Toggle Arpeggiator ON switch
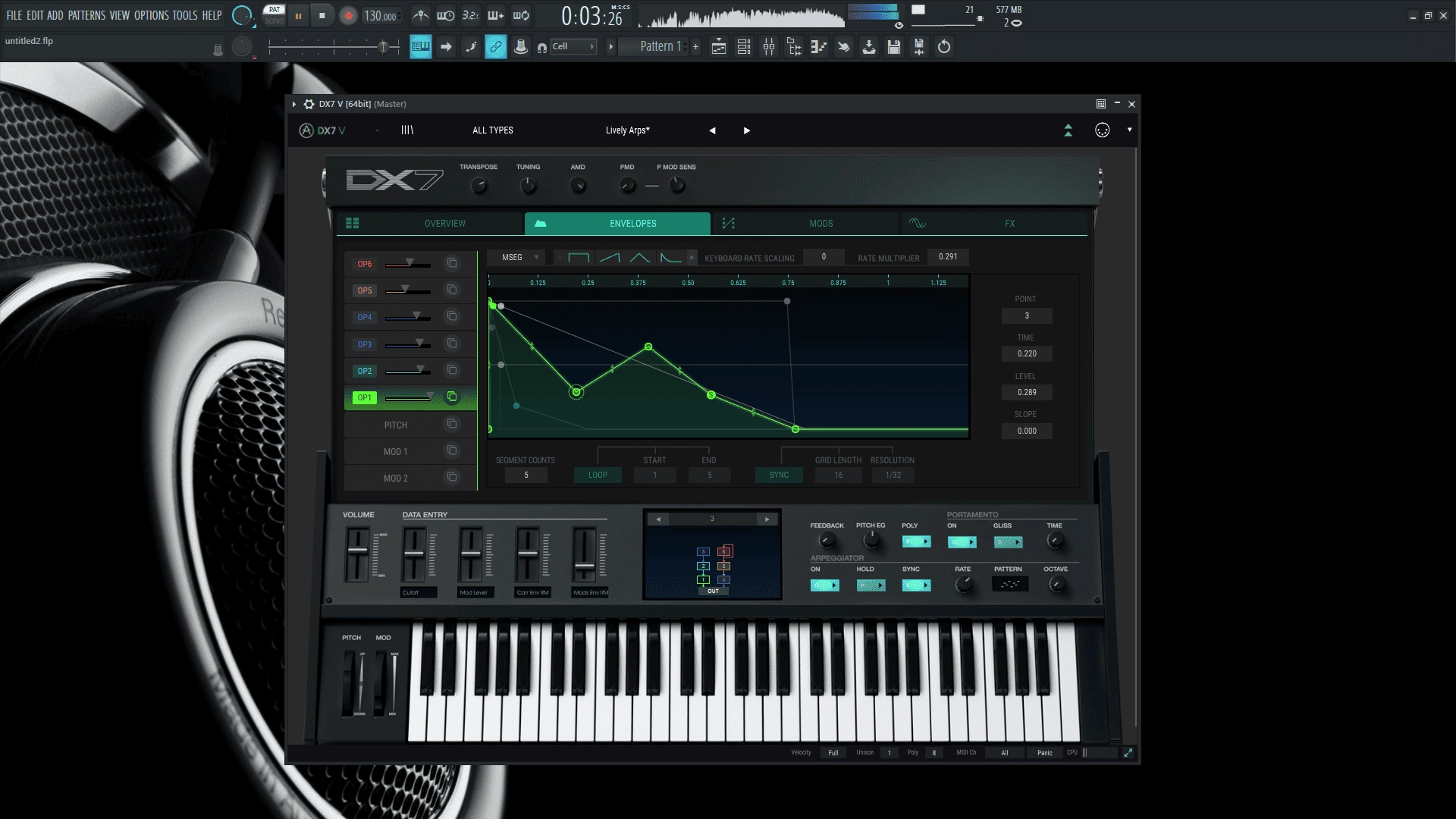The height and width of the screenshot is (819, 1456). point(825,585)
